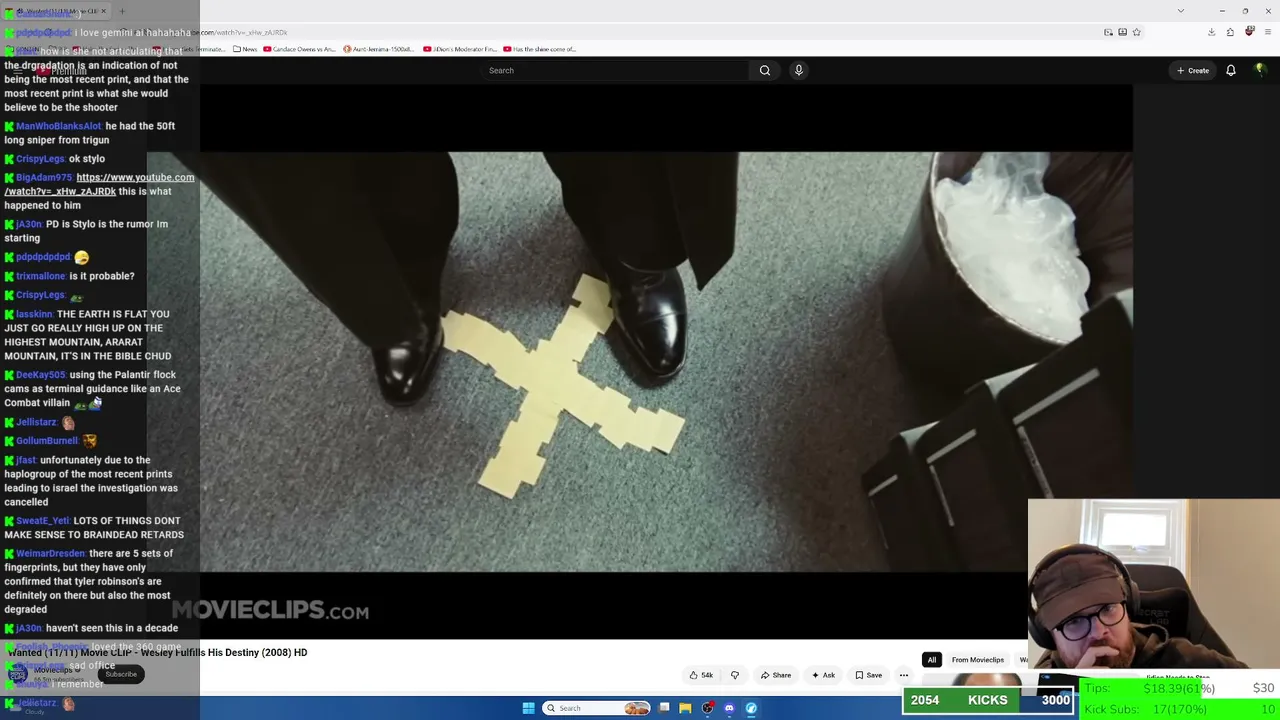The image size is (1280, 720).
Task: Click the username DeeKay505 in chat
Action: click(x=41, y=375)
